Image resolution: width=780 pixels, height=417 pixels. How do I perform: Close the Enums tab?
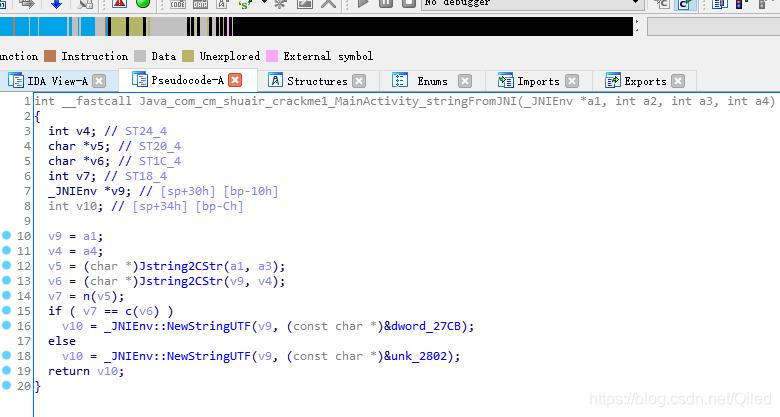coord(465,81)
